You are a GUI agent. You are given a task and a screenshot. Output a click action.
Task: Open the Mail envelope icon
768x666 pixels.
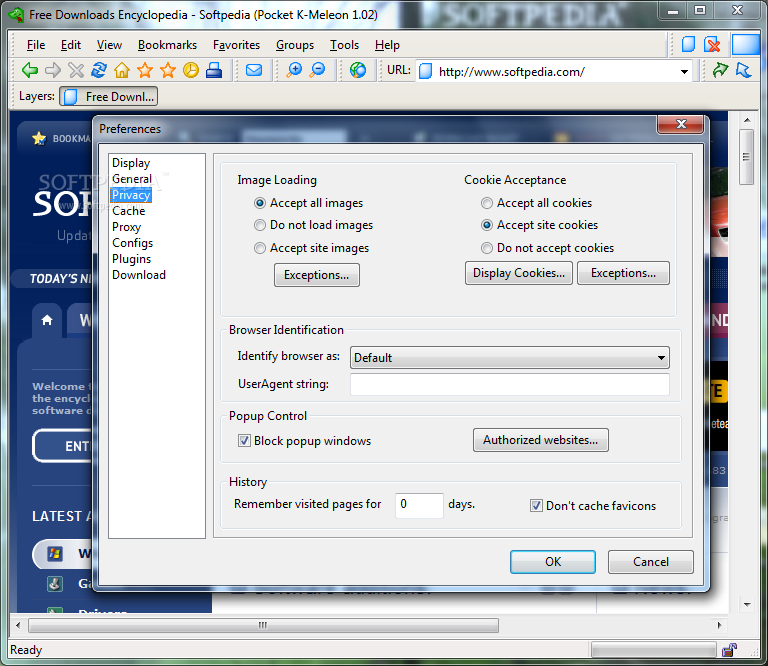[254, 71]
